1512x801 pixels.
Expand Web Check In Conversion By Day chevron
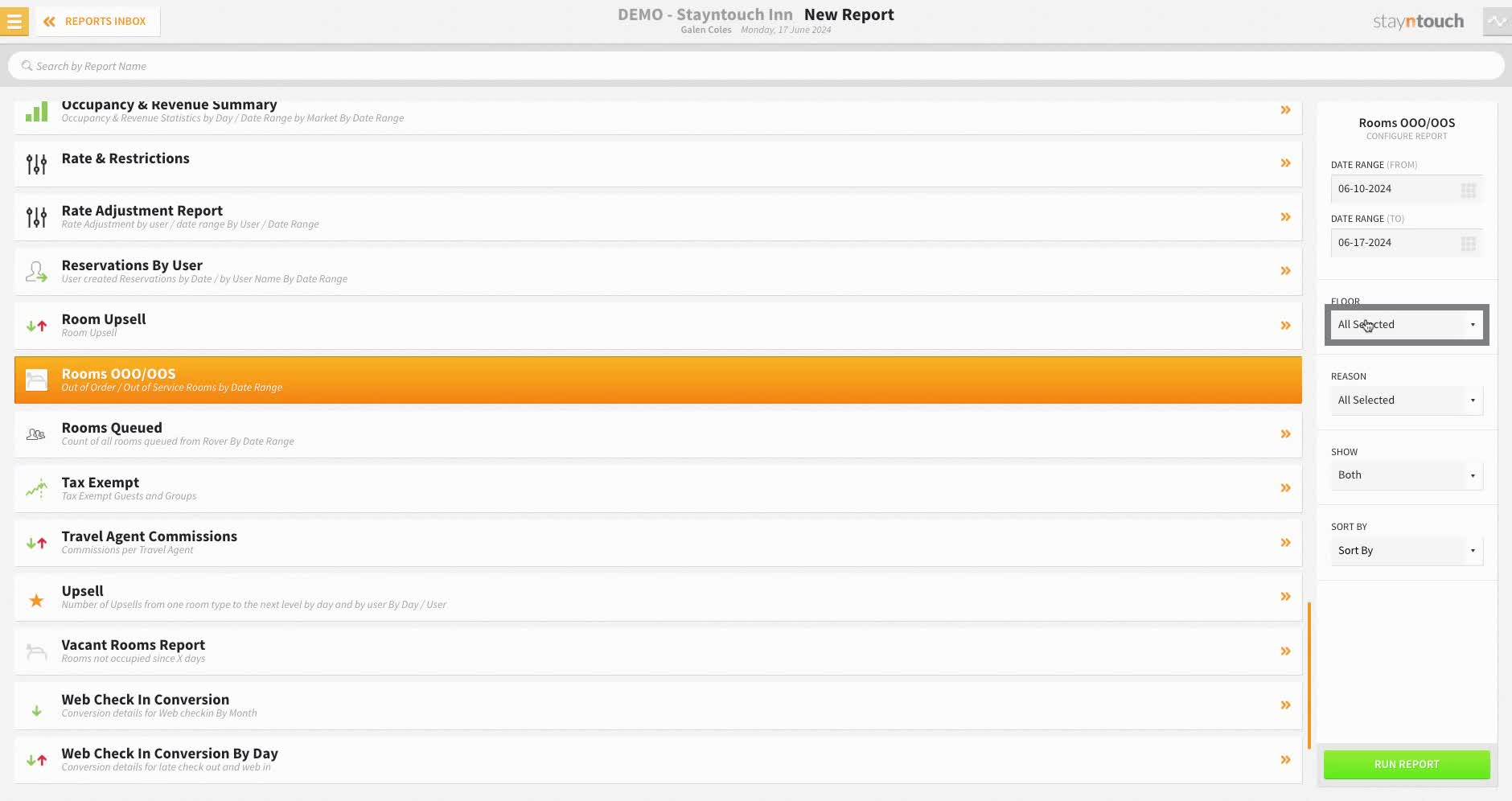click(x=1285, y=760)
